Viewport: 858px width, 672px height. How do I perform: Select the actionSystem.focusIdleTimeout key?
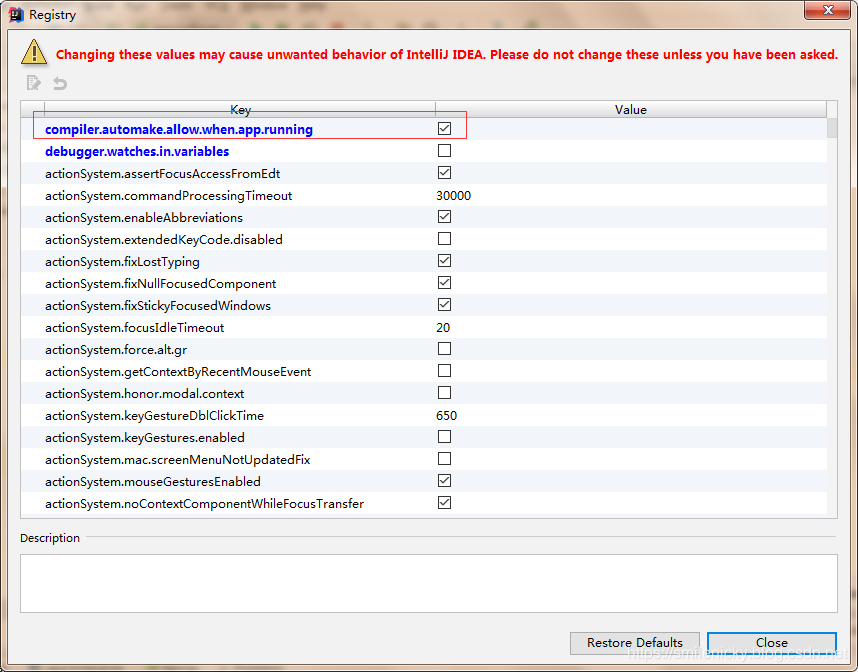pos(135,327)
